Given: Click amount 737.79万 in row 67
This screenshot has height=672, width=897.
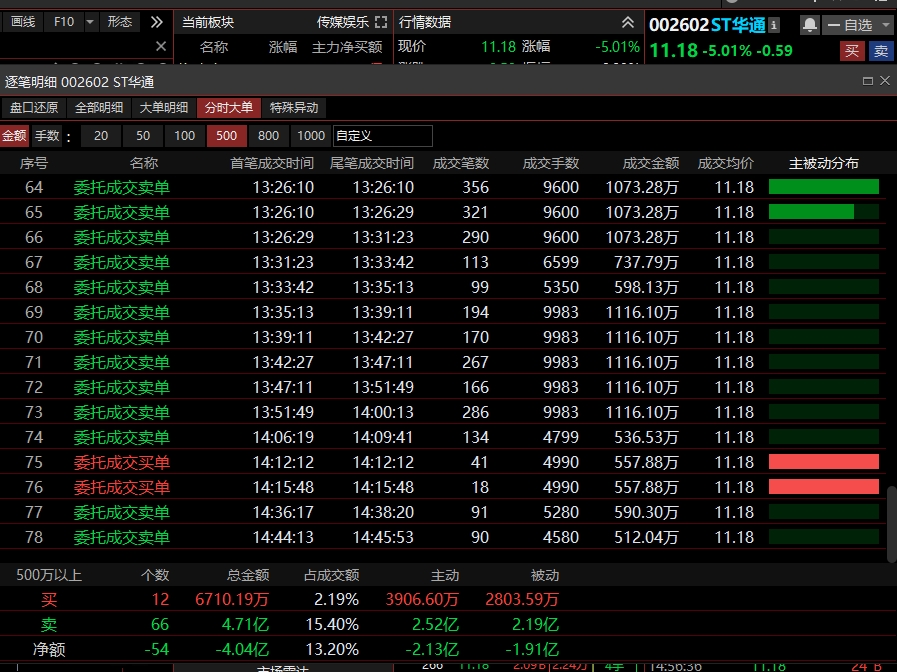Looking at the screenshot, I should pos(646,263).
